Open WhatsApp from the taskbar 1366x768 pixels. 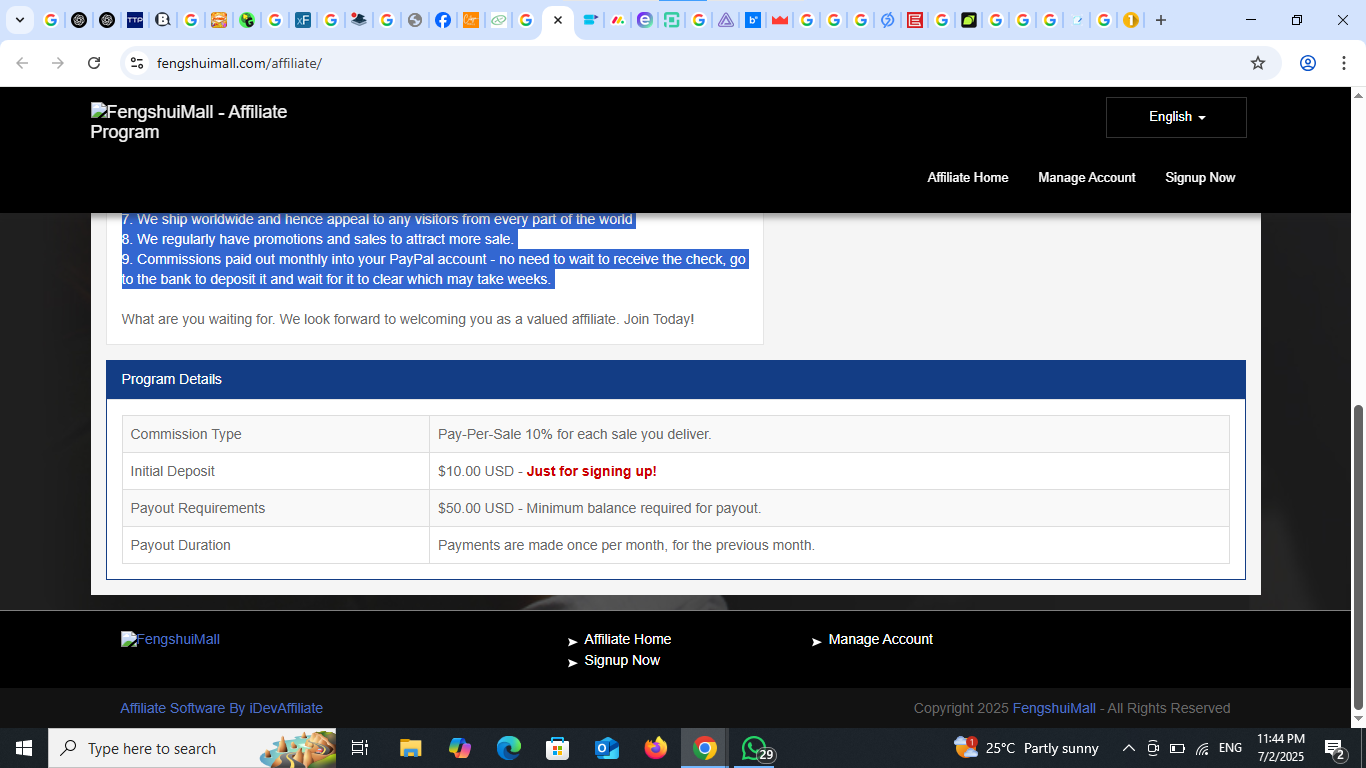(x=755, y=748)
